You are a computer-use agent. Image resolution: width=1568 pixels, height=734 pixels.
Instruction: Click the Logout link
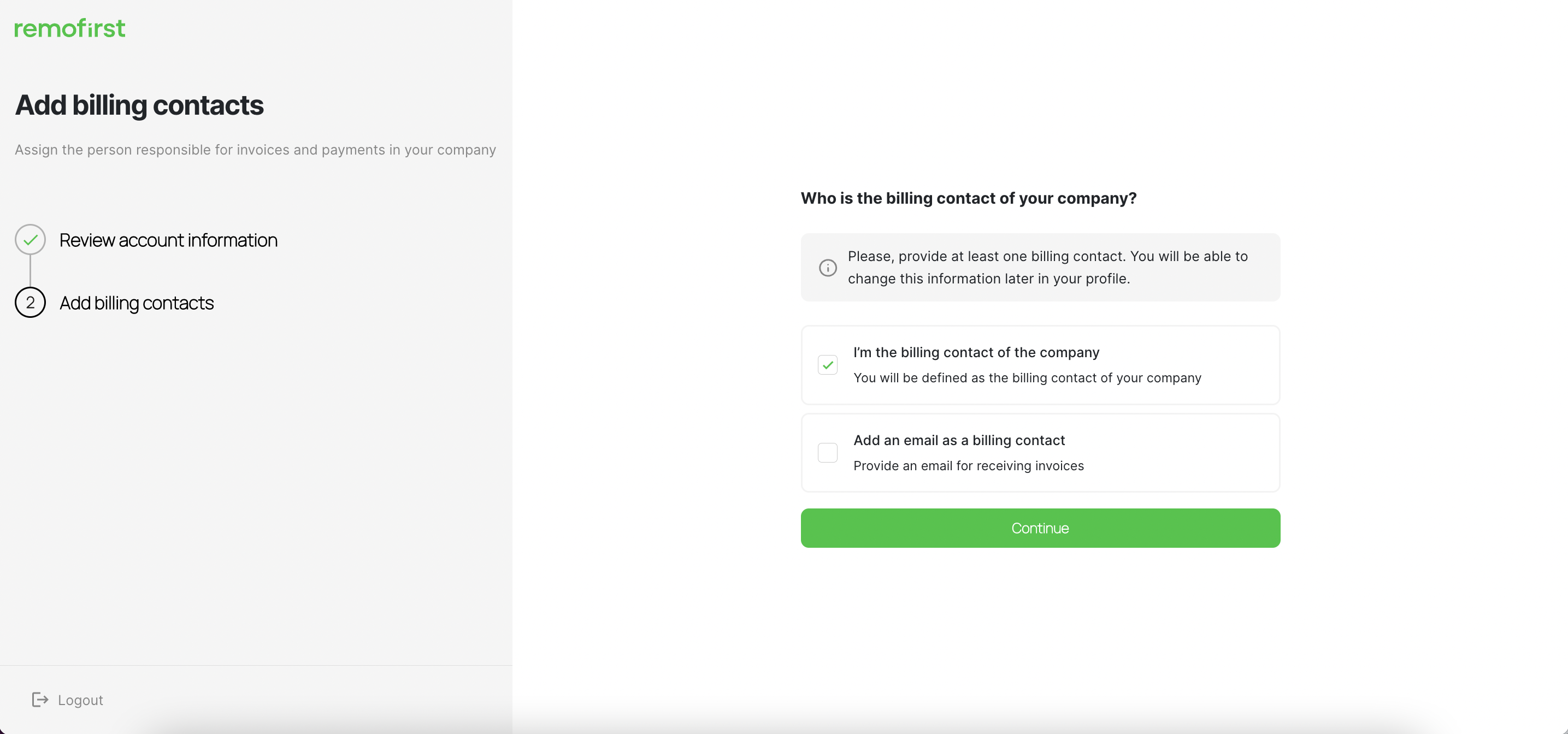80,700
